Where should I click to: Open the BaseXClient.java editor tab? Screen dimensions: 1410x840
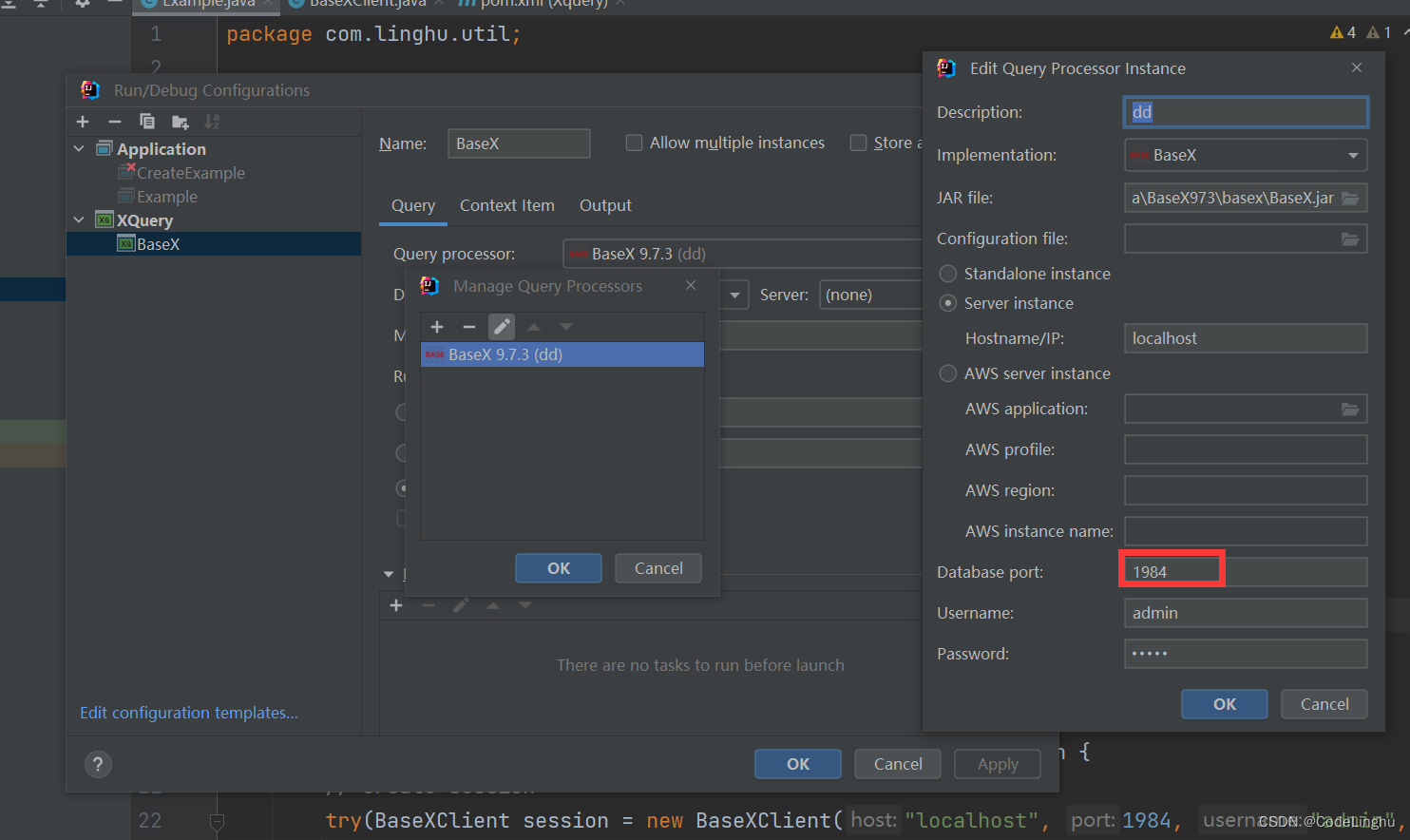(x=367, y=4)
